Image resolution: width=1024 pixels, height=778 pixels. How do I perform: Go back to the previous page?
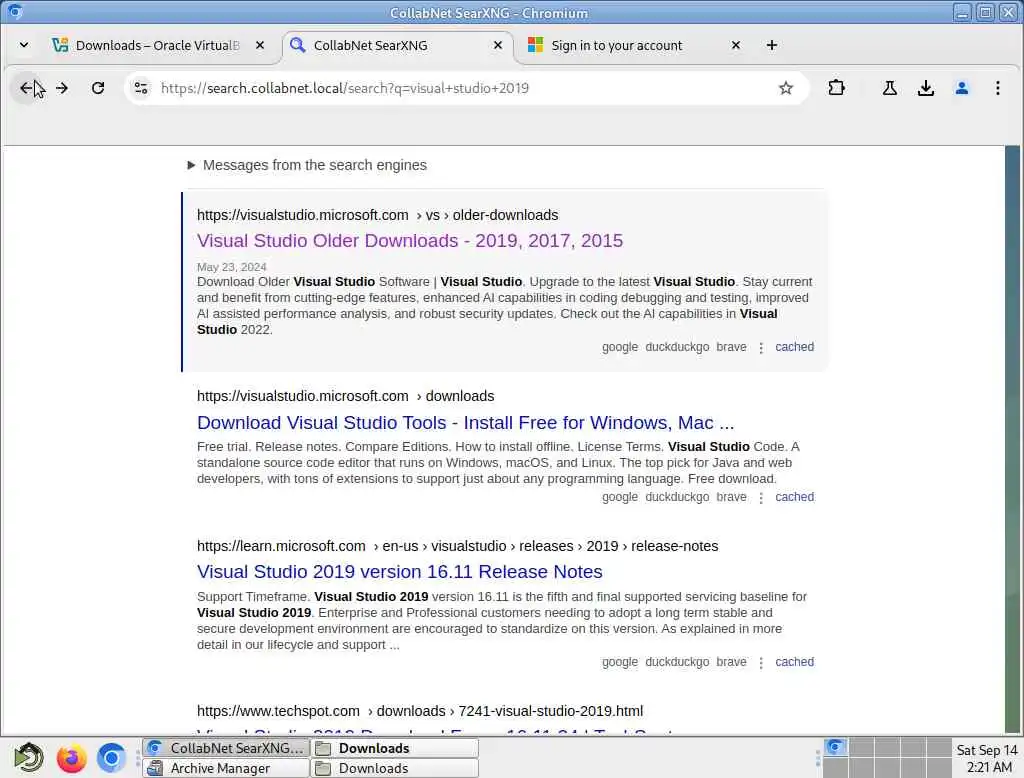(26, 88)
